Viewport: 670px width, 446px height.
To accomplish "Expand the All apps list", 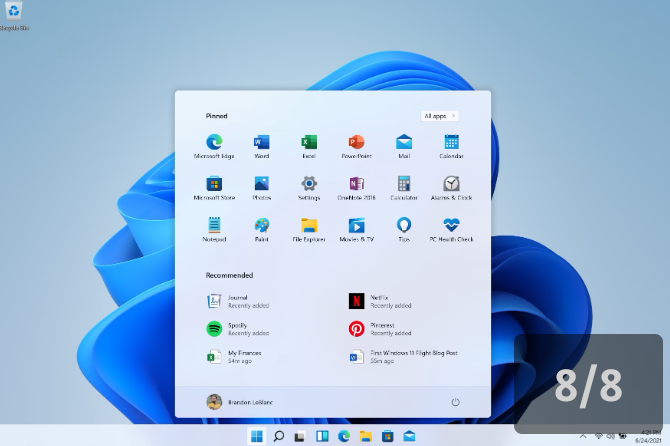I will [x=439, y=116].
